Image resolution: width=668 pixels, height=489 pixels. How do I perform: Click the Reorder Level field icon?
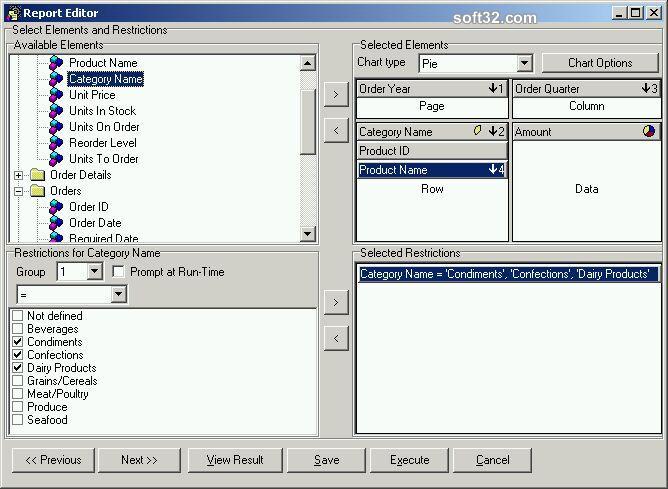(x=56, y=143)
